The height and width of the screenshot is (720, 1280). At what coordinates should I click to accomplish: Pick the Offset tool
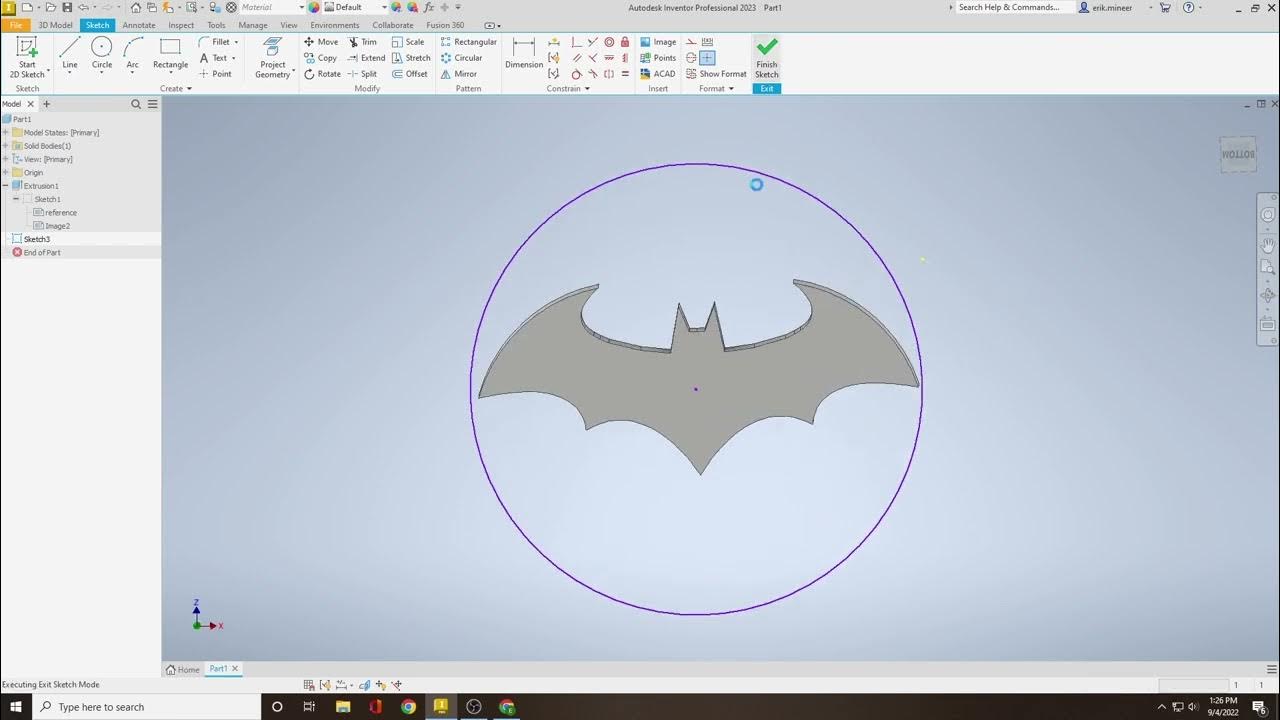[x=410, y=74]
